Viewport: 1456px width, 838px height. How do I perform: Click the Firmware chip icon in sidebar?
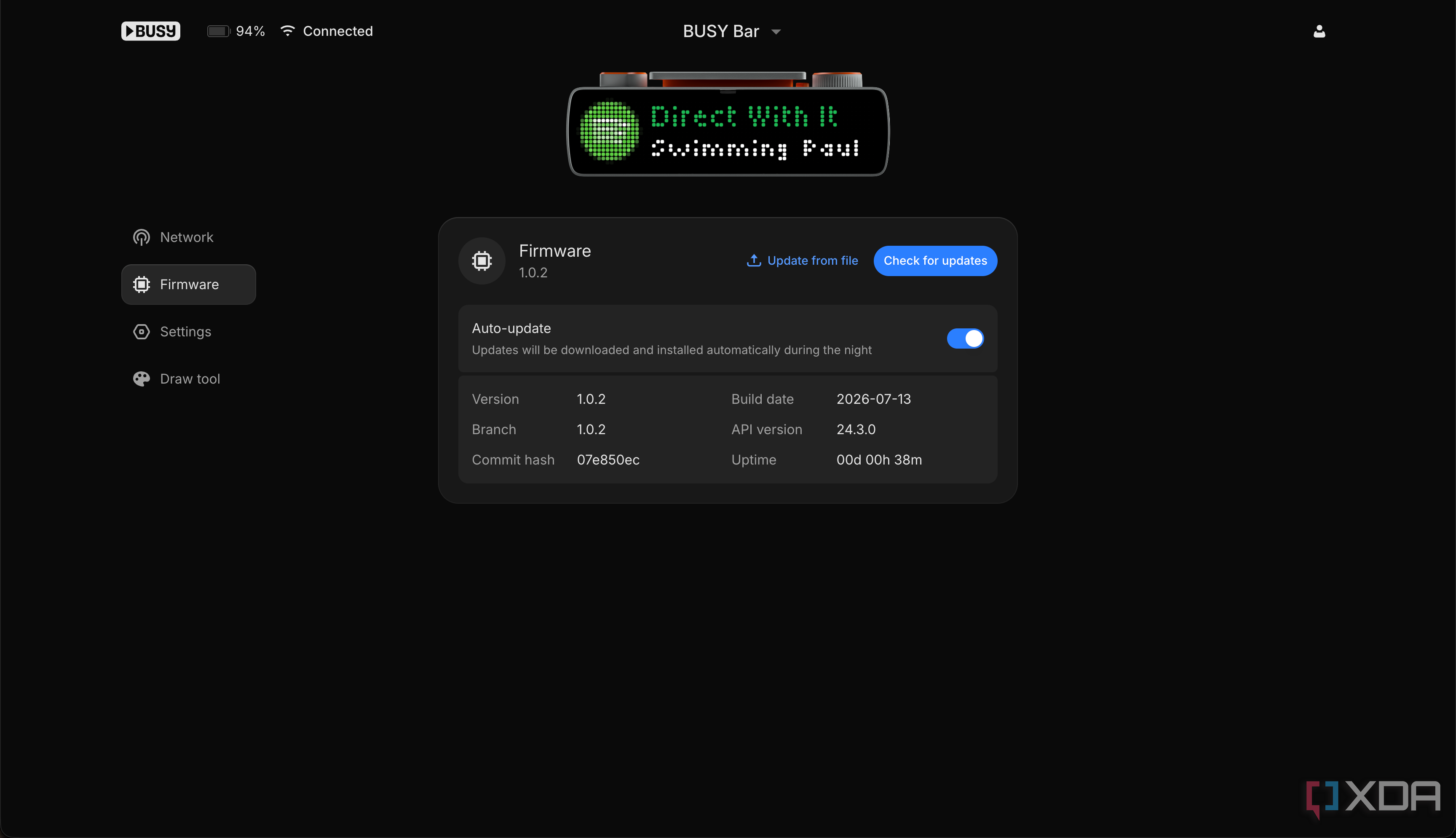[142, 284]
